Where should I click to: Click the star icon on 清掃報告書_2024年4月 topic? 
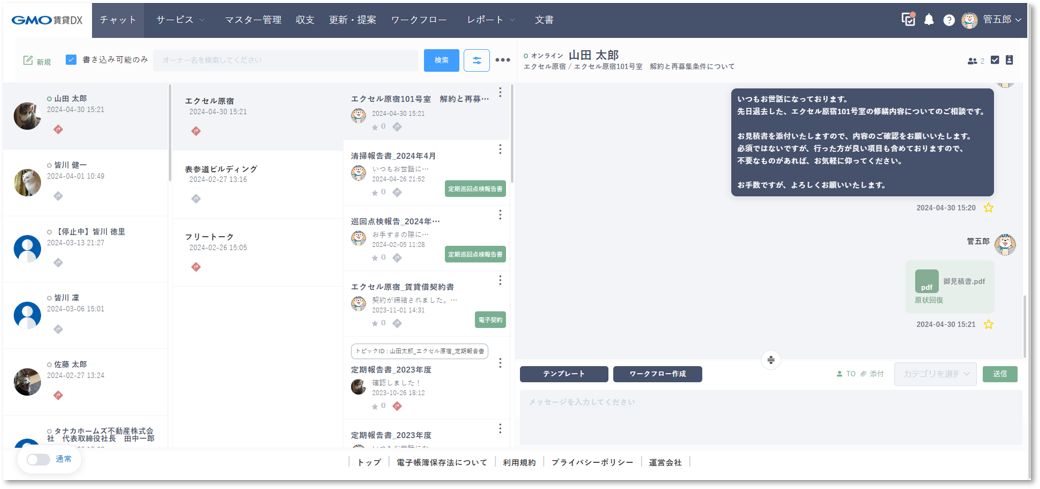375,192
